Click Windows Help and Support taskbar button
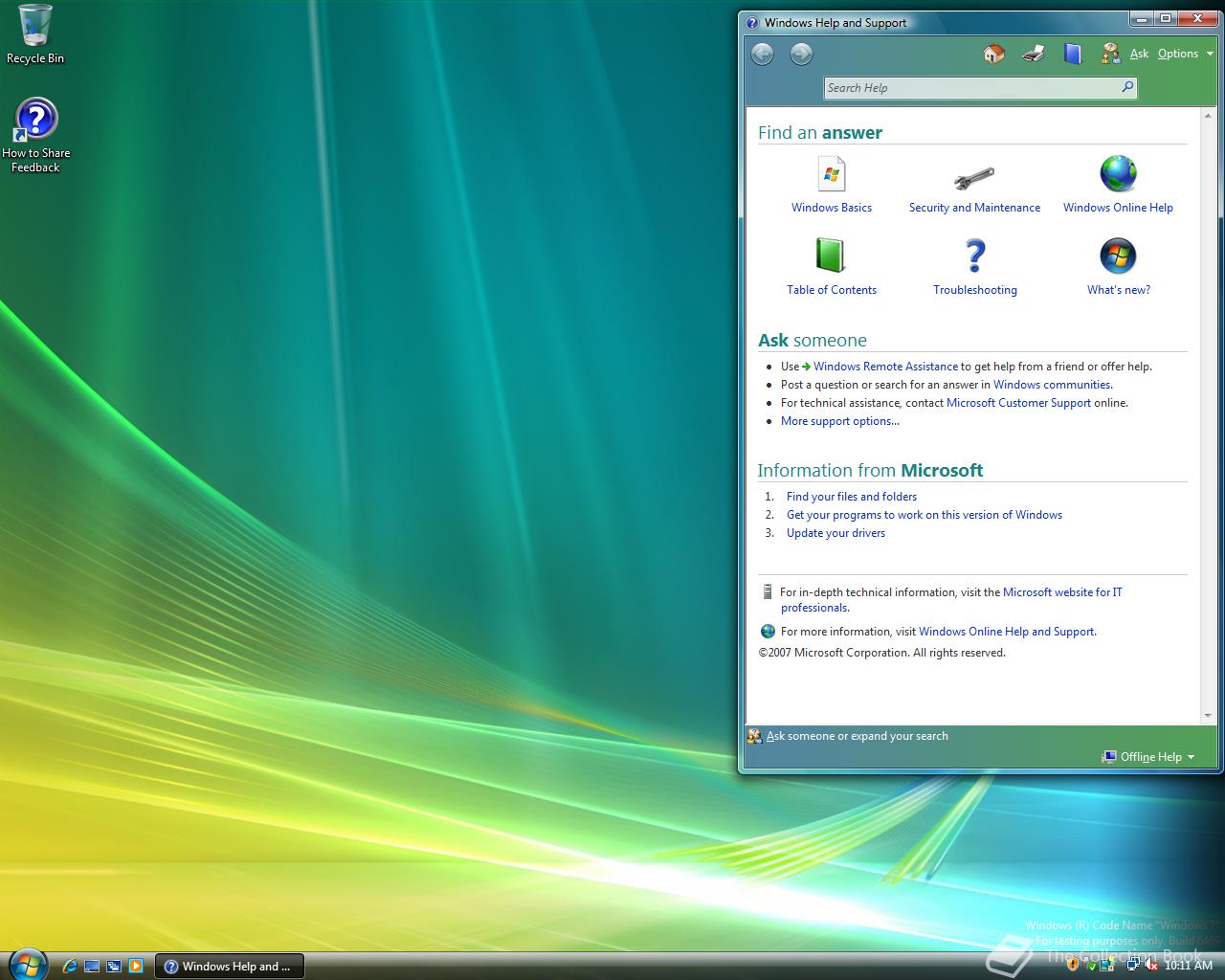1225x980 pixels. coord(229,967)
